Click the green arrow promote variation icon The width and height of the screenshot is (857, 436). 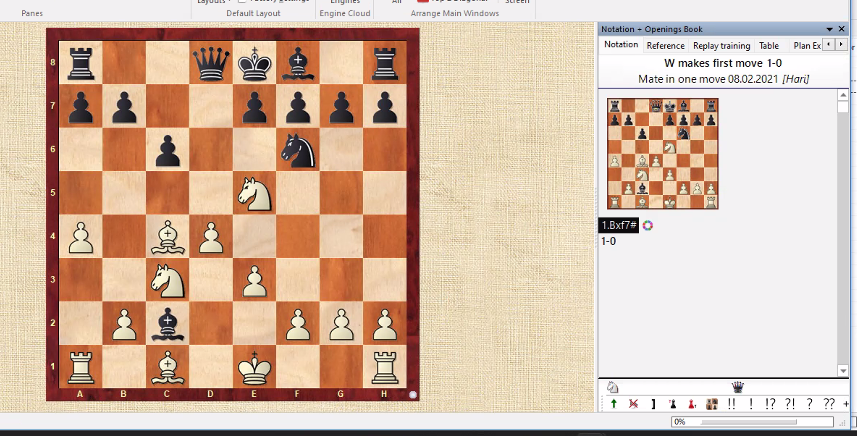[612, 403]
